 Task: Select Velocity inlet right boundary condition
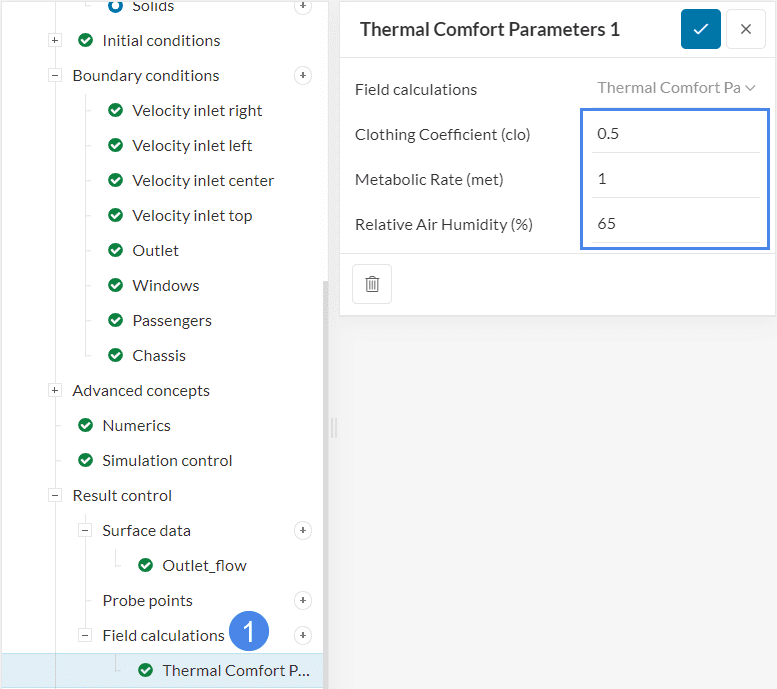197,111
